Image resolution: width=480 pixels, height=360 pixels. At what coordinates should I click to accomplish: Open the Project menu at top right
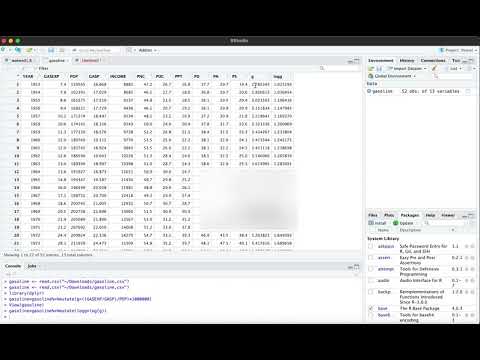click(x=458, y=50)
